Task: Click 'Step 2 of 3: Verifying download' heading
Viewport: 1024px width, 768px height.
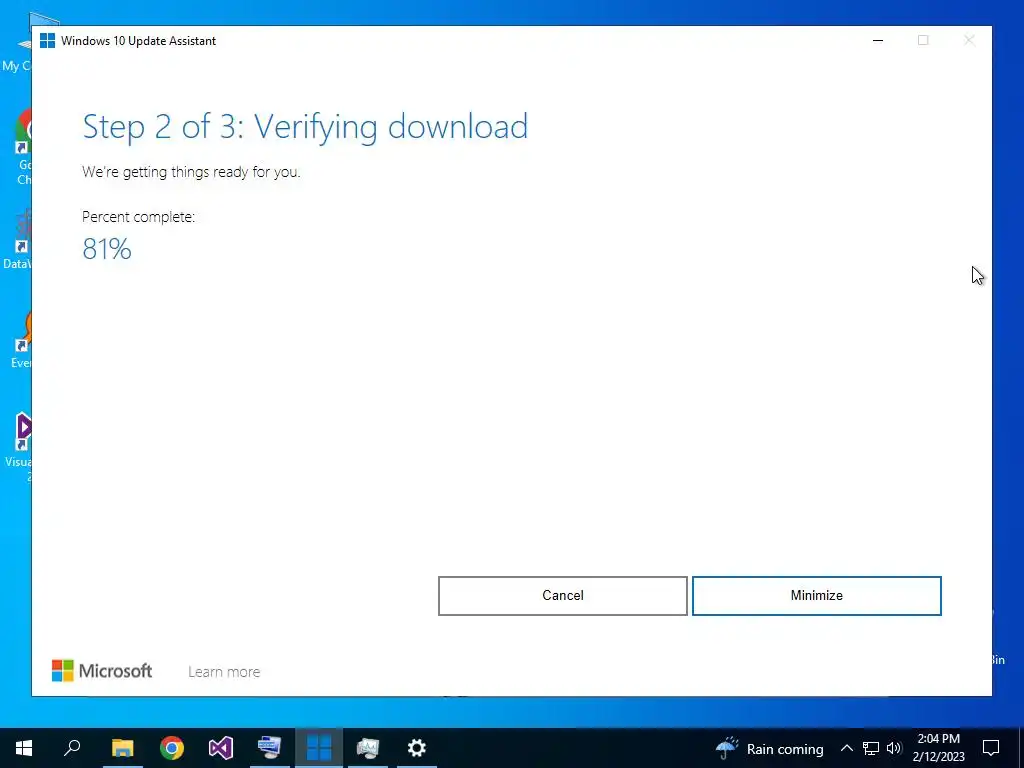Action: [x=305, y=127]
